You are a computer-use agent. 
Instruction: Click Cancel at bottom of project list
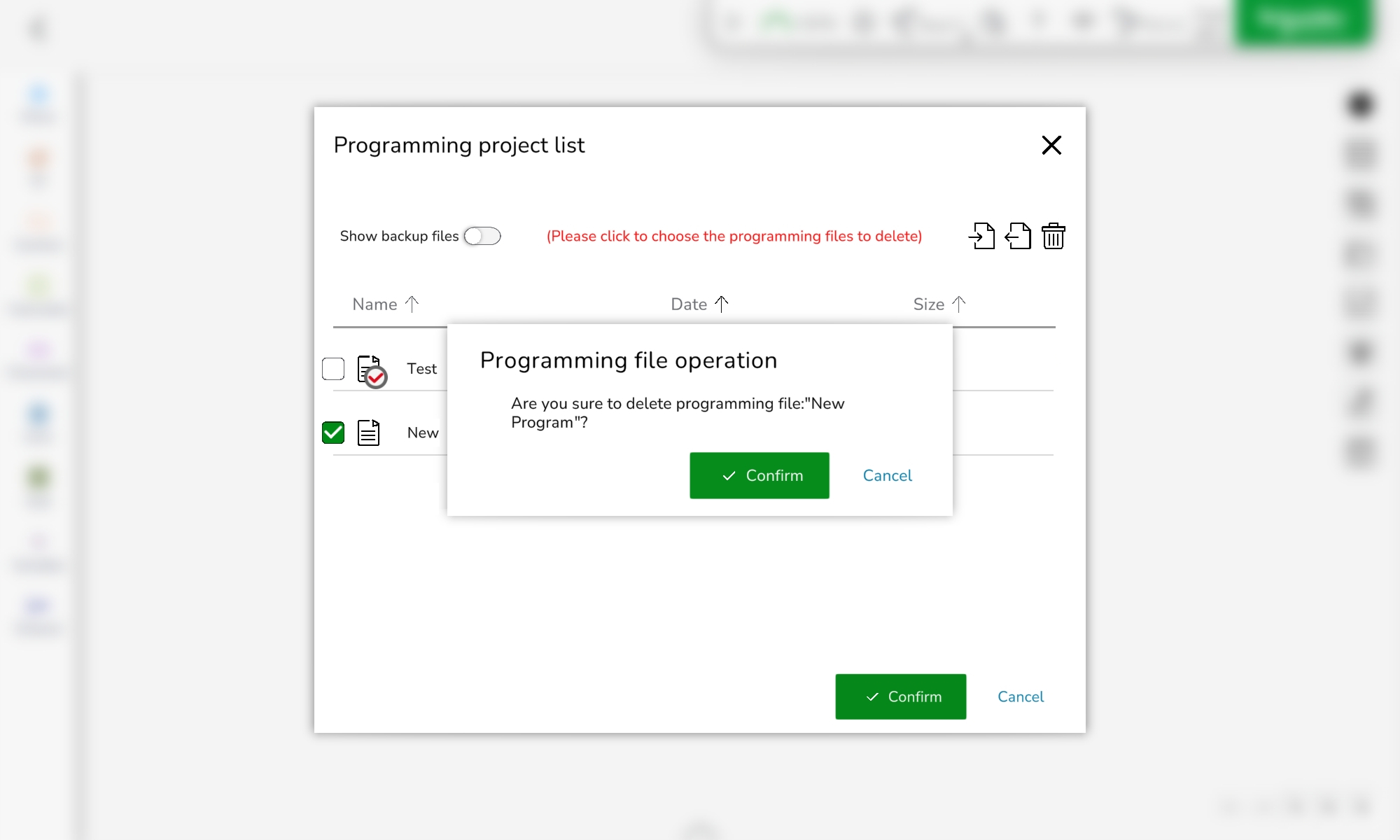[1020, 696]
